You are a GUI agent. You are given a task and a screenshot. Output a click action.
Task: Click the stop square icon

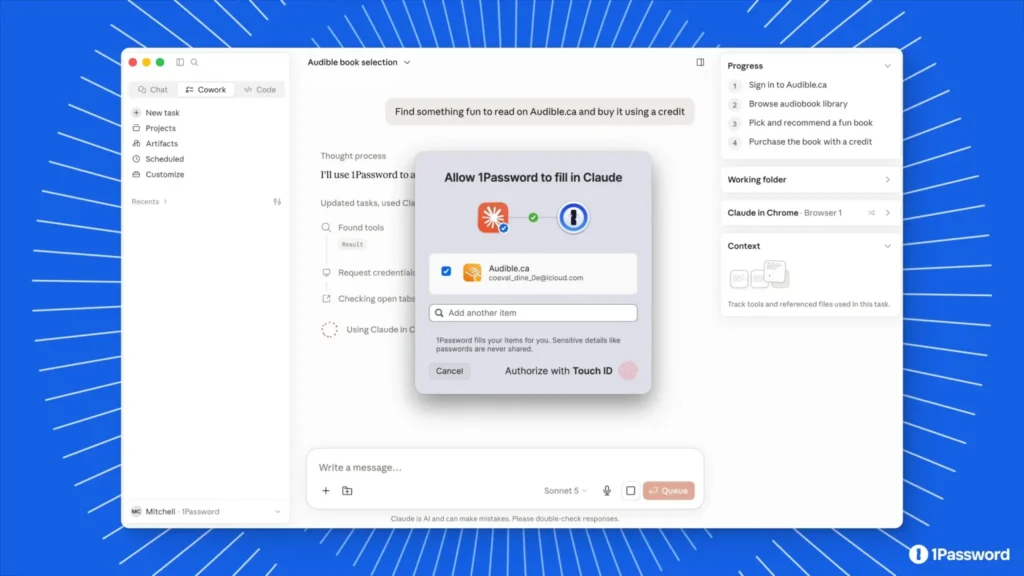(630, 490)
